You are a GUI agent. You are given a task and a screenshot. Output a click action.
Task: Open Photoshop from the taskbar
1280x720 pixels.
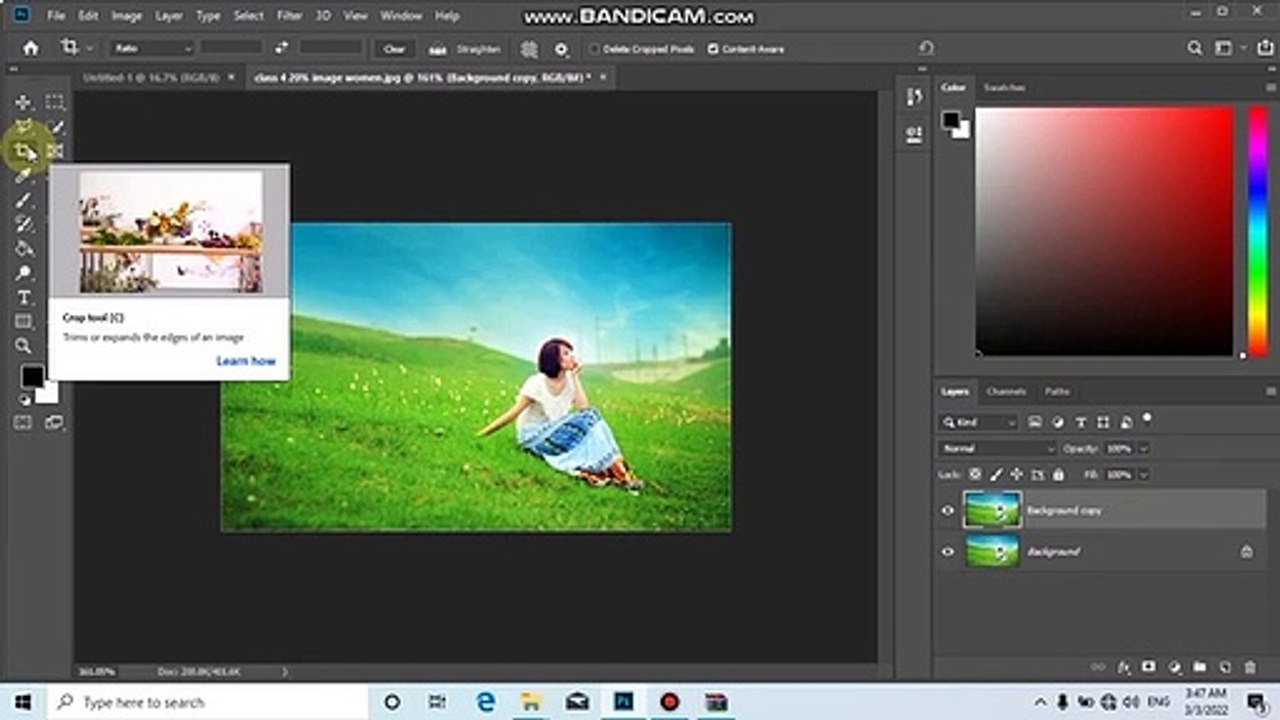(624, 702)
